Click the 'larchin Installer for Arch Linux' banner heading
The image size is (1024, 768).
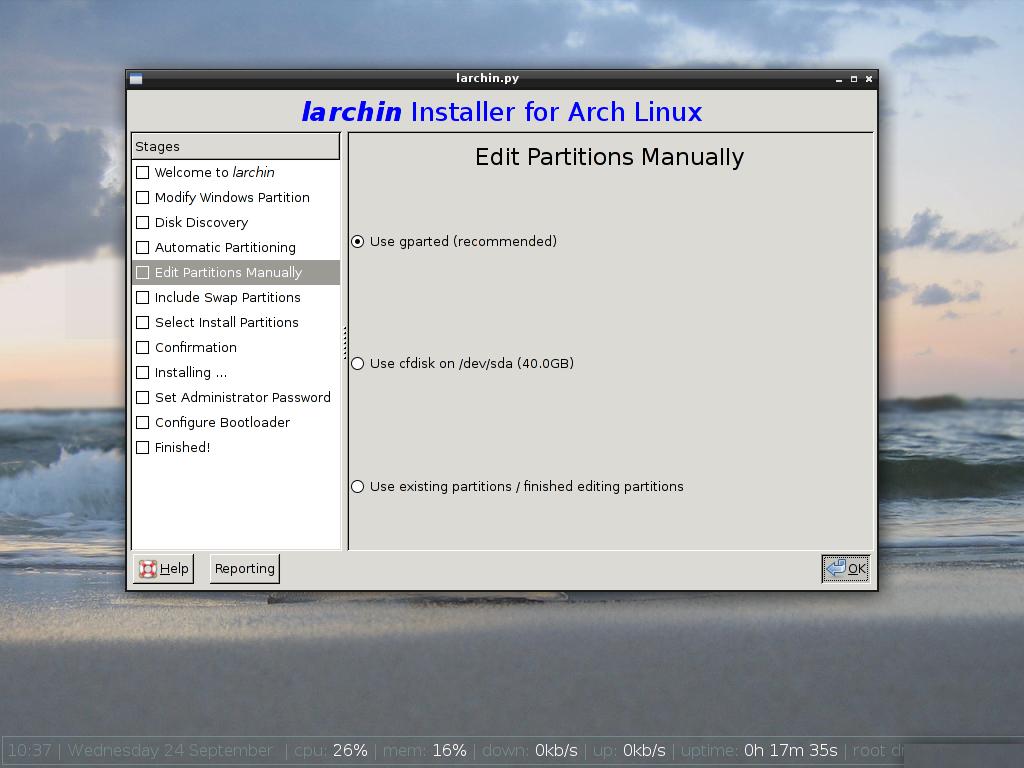tap(502, 112)
